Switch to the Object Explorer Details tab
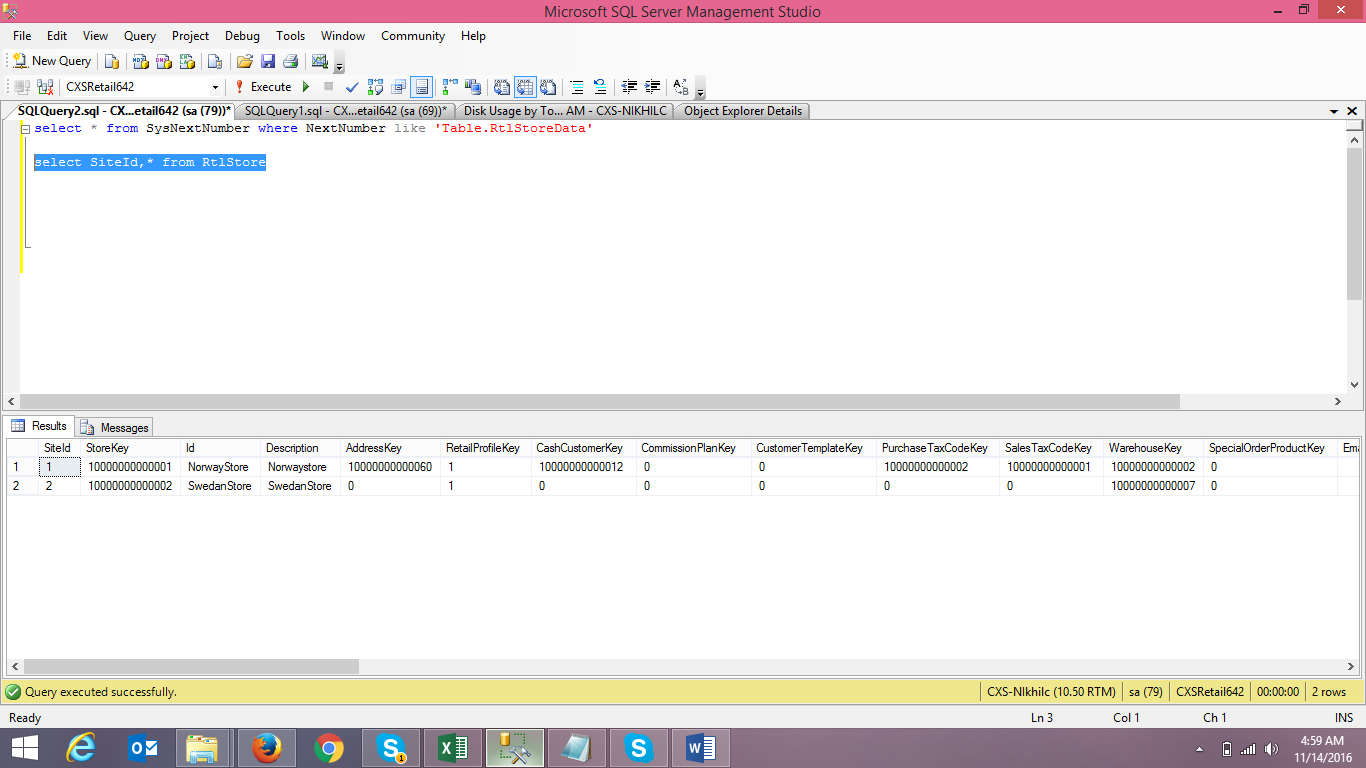Viewport: 1366px width, 768px height. pos(743,111)
